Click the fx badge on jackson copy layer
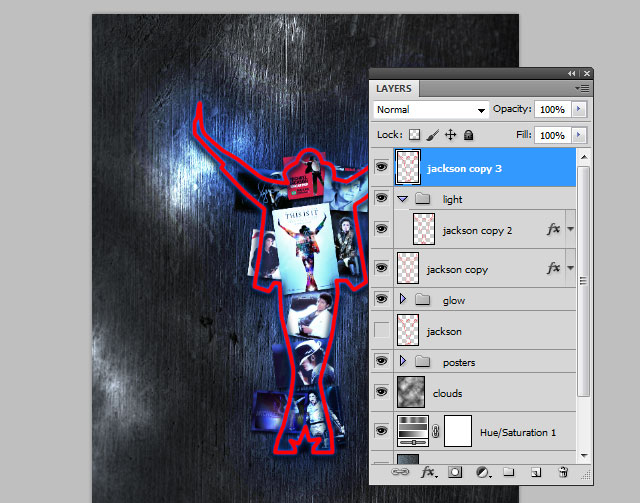Screen dimensions: 640x503 (553, 268)
